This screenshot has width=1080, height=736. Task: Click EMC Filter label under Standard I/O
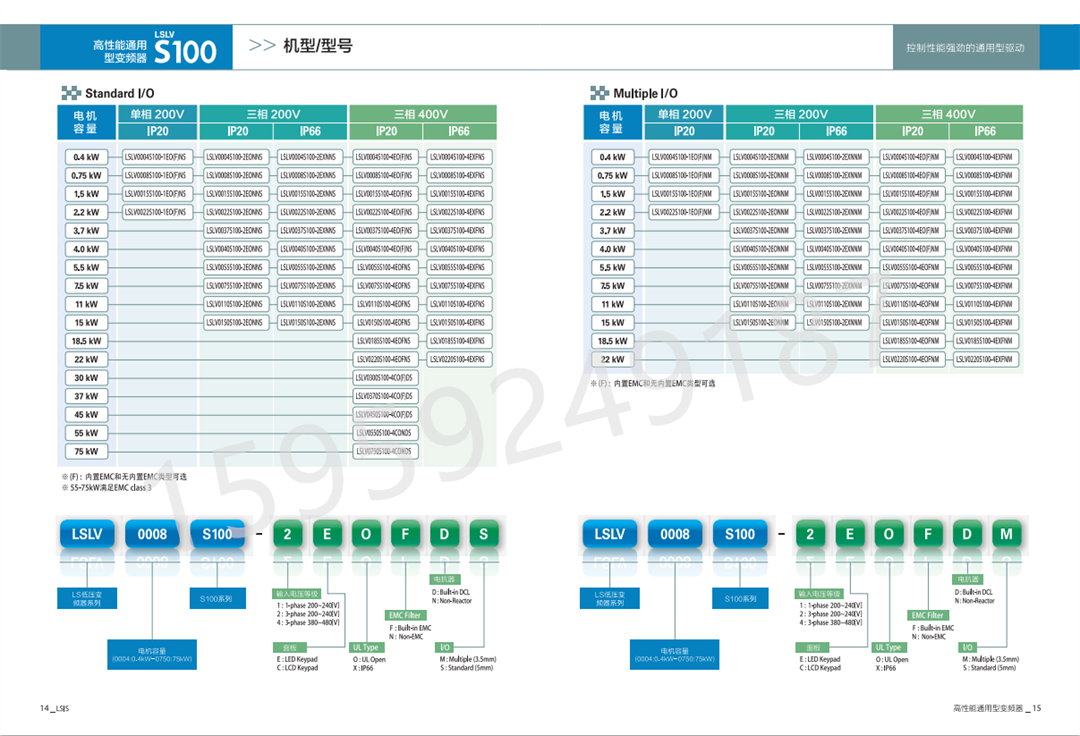tap(404, 616)
